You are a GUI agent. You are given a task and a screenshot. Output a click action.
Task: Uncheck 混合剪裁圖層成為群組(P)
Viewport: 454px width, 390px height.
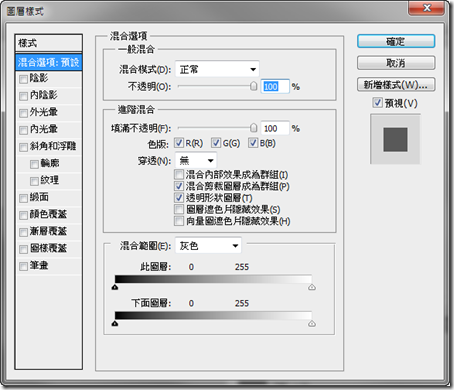pyautogui.click(x=179, y=186)
